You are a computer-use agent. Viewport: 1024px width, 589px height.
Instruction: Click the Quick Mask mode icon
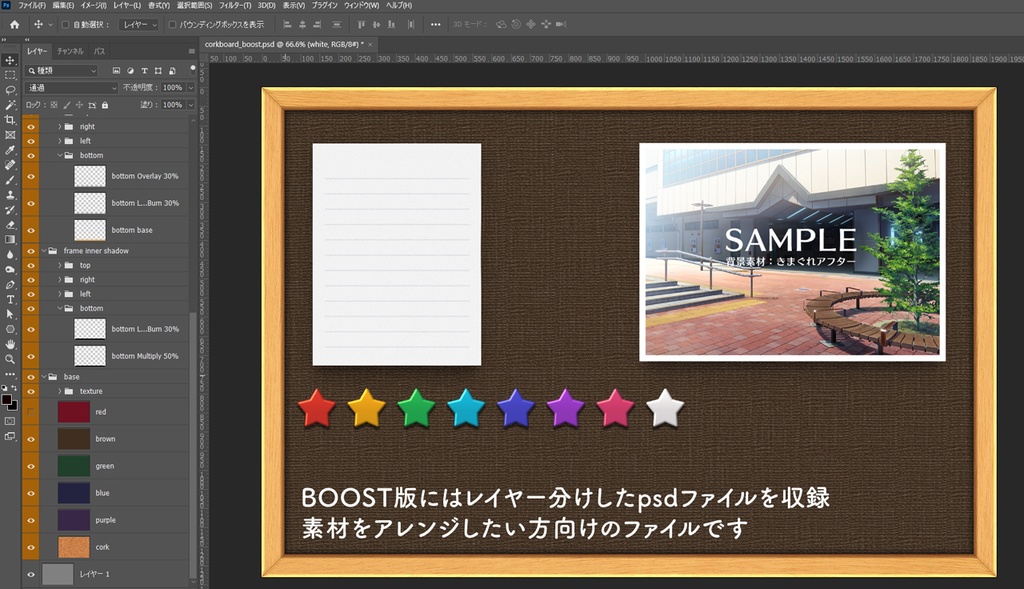point(10,421)
